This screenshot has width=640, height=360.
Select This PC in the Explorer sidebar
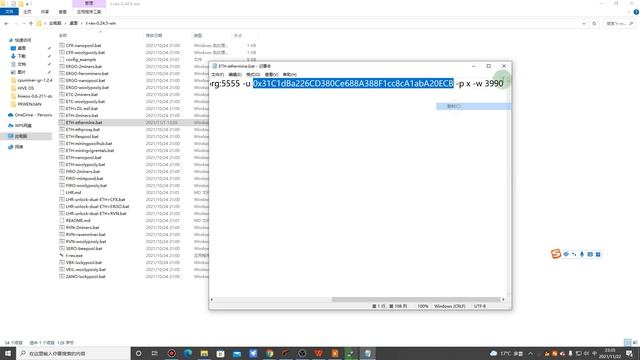point(21,136)
